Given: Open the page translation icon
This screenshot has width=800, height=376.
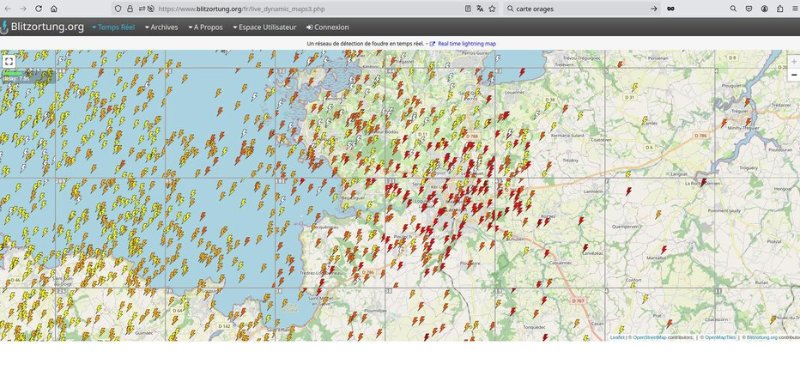Looking at the screenshot, I should 480,9.
